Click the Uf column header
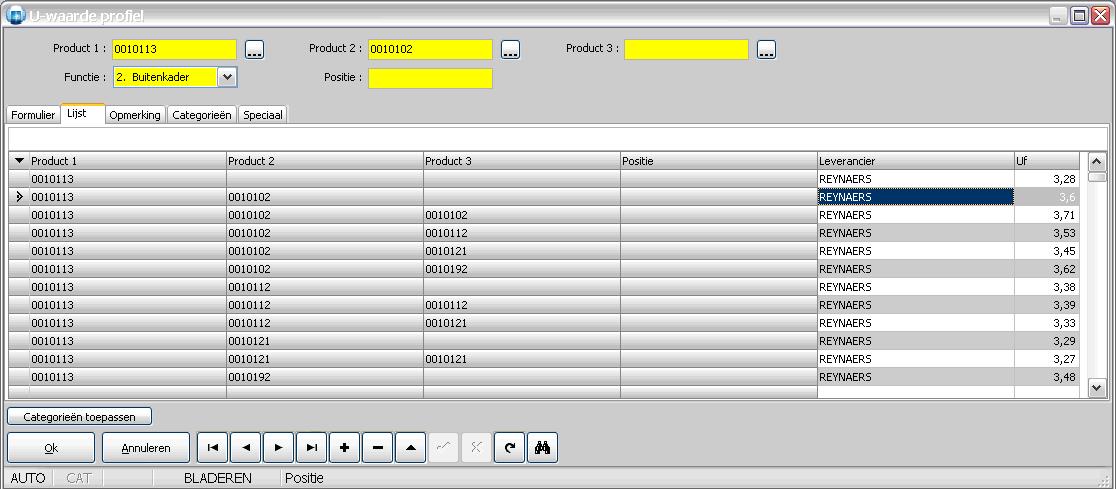 pyautogui.click(x=1047, y=161)
